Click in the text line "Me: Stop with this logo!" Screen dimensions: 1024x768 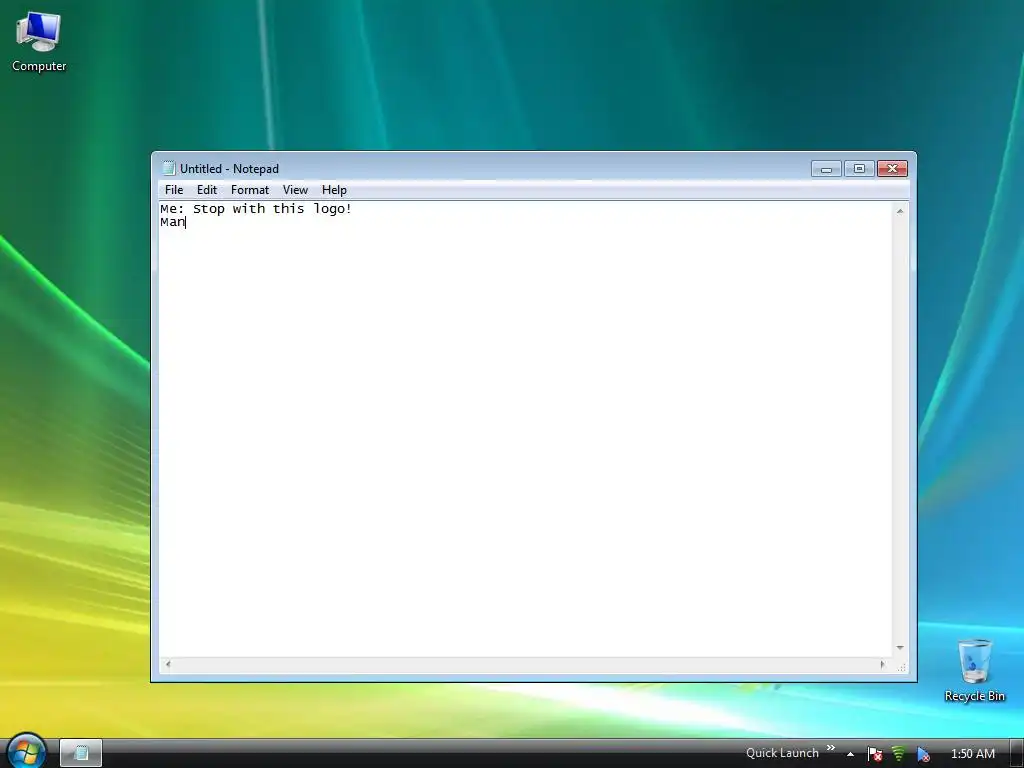[x=256, y=209]
